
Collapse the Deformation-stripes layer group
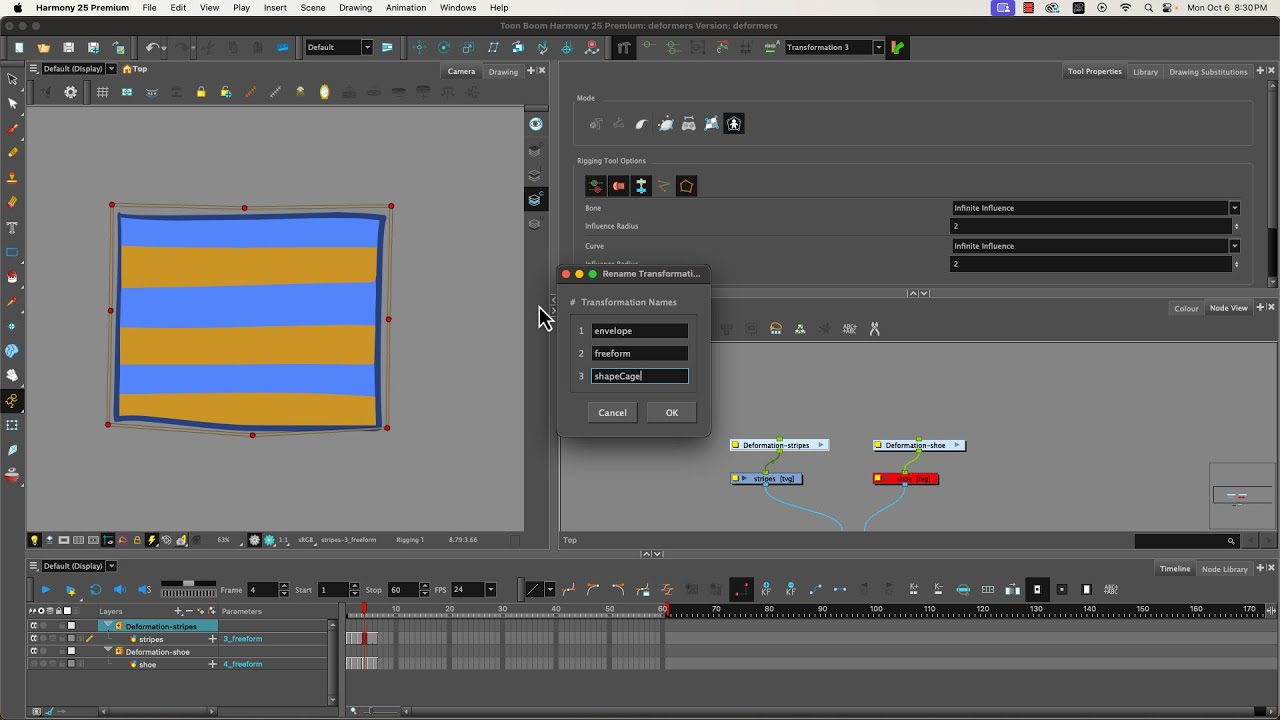[107, 626]
